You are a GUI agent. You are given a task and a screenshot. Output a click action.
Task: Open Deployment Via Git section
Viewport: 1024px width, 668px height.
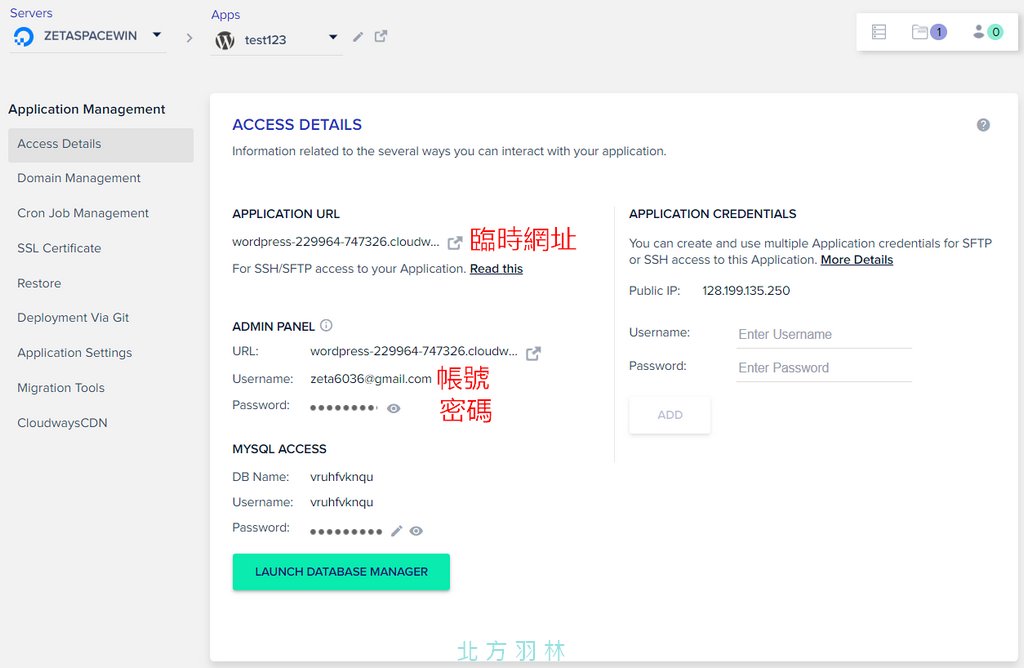click(x=73, y=318)
